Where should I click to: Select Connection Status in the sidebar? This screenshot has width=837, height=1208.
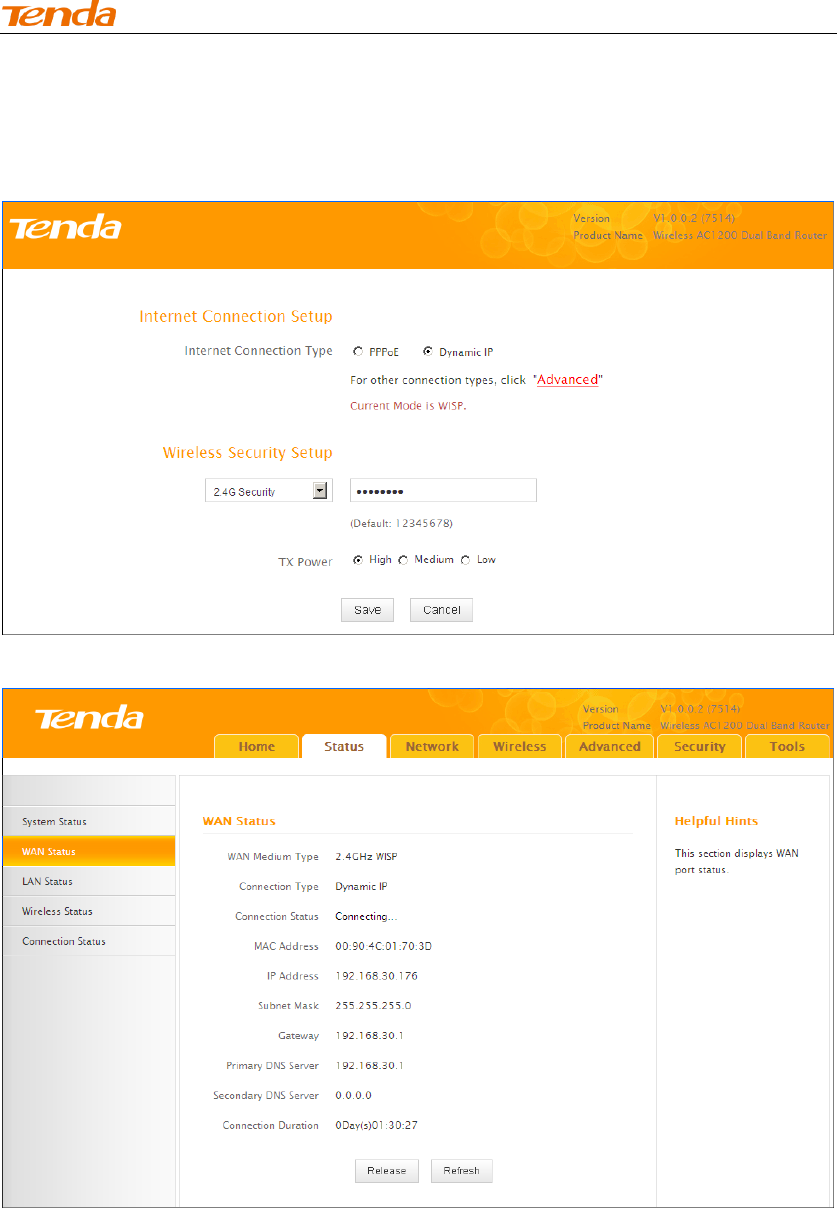point(89,941)
